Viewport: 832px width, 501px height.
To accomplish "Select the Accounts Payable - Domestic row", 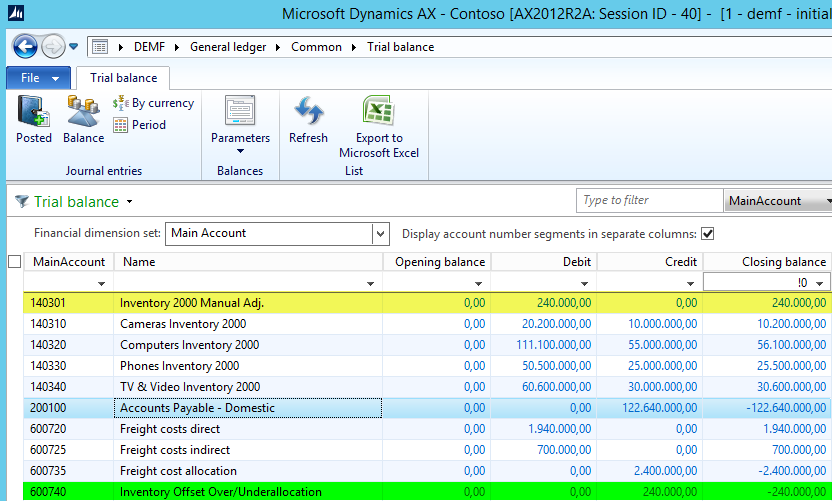I will coord(249,408).
